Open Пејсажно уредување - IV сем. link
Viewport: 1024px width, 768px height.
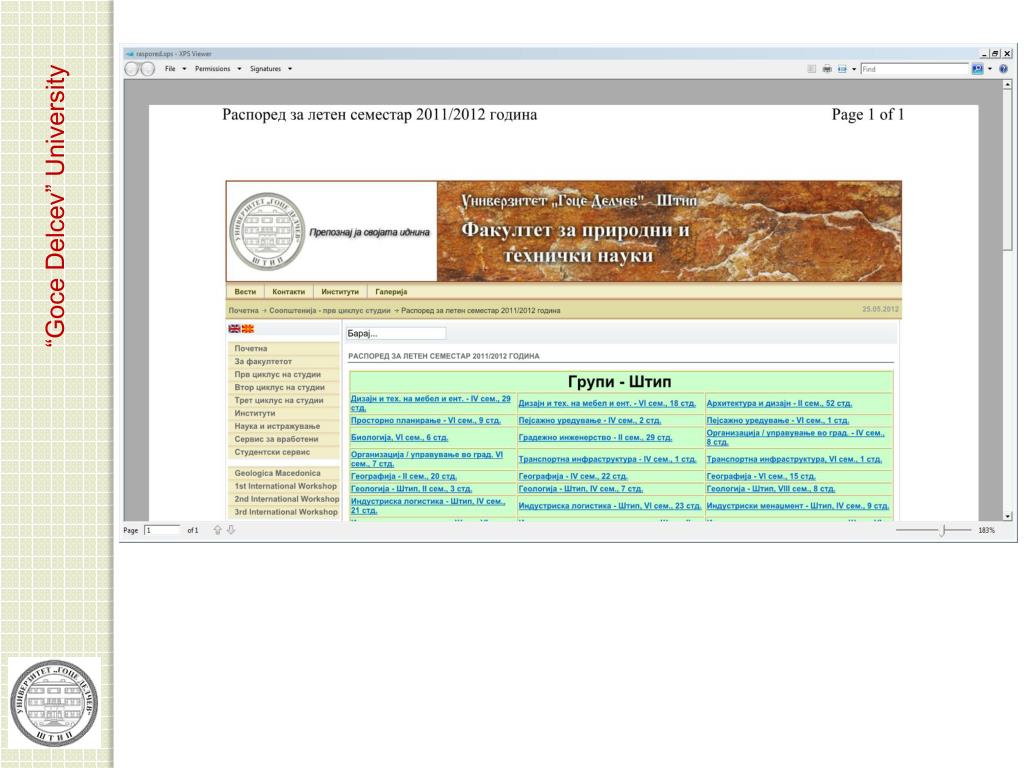point(590,421)
